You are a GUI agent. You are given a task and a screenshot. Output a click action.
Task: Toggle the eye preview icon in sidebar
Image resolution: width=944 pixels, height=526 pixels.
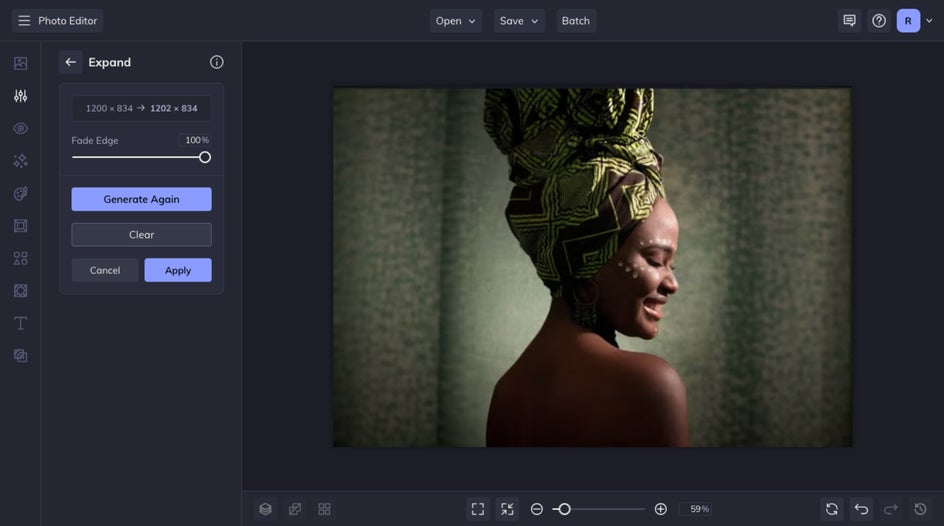20,128
